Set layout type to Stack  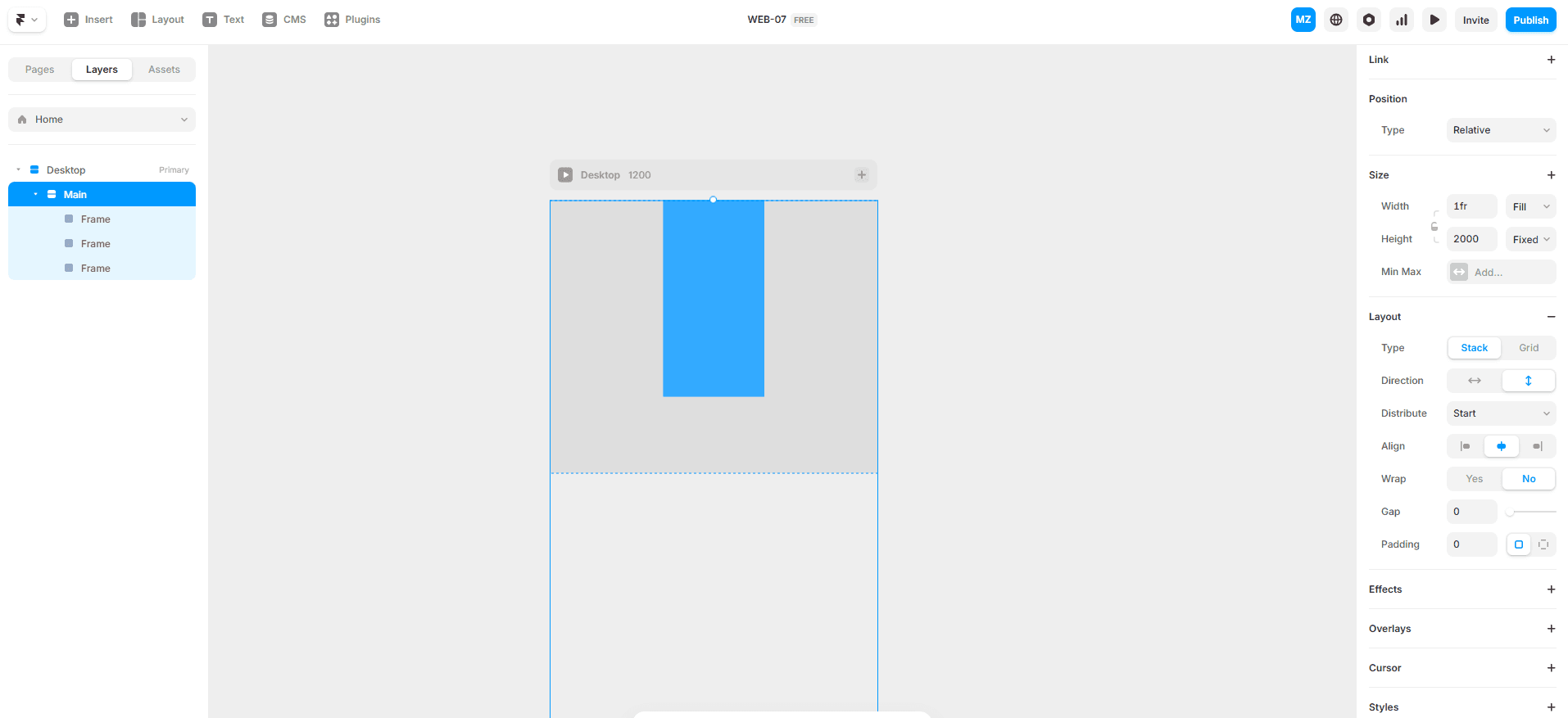coord(1475,348)
